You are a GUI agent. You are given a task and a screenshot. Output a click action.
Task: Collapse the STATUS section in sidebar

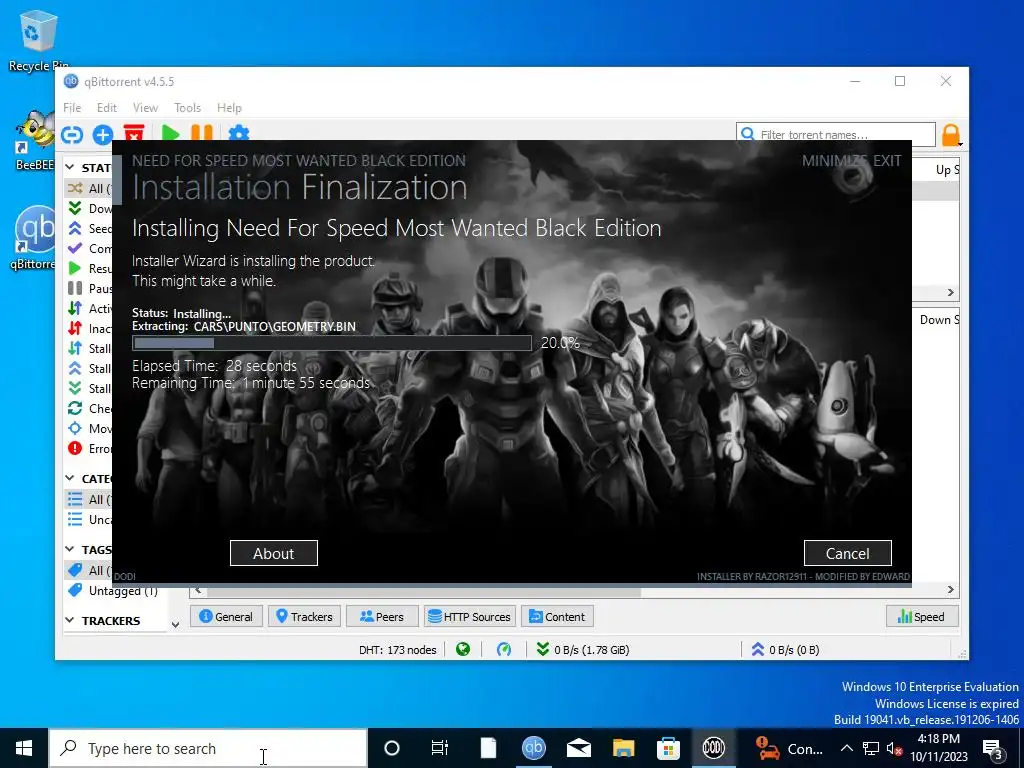(70, 167)
